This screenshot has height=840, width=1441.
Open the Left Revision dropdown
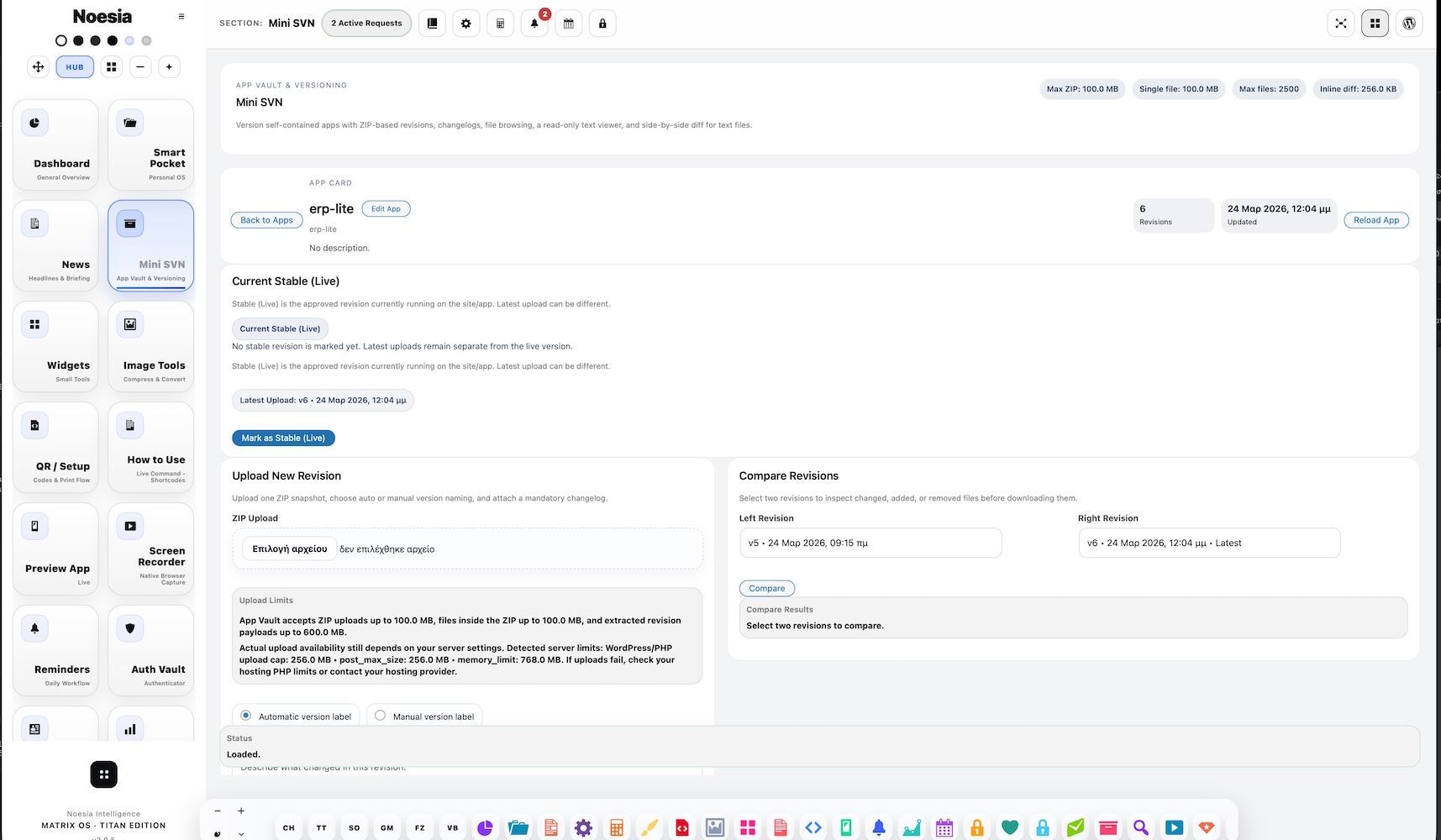pyautogui.click(x=870, y=543)
